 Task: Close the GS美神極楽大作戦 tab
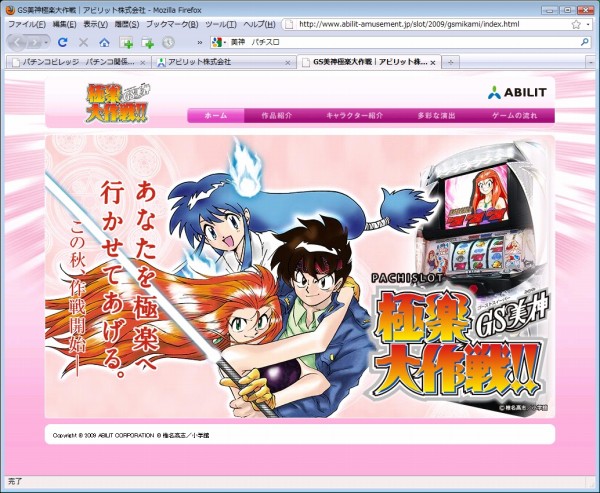click(x=433, y=63)
